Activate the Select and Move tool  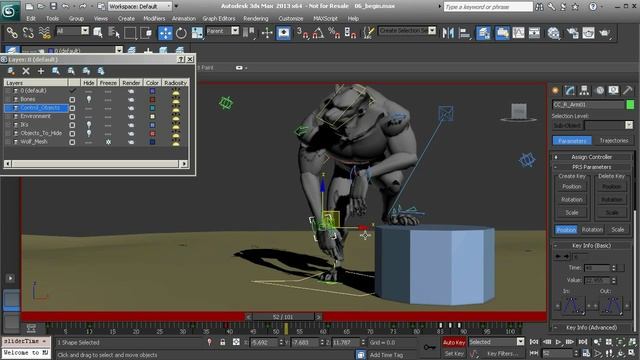165,33
